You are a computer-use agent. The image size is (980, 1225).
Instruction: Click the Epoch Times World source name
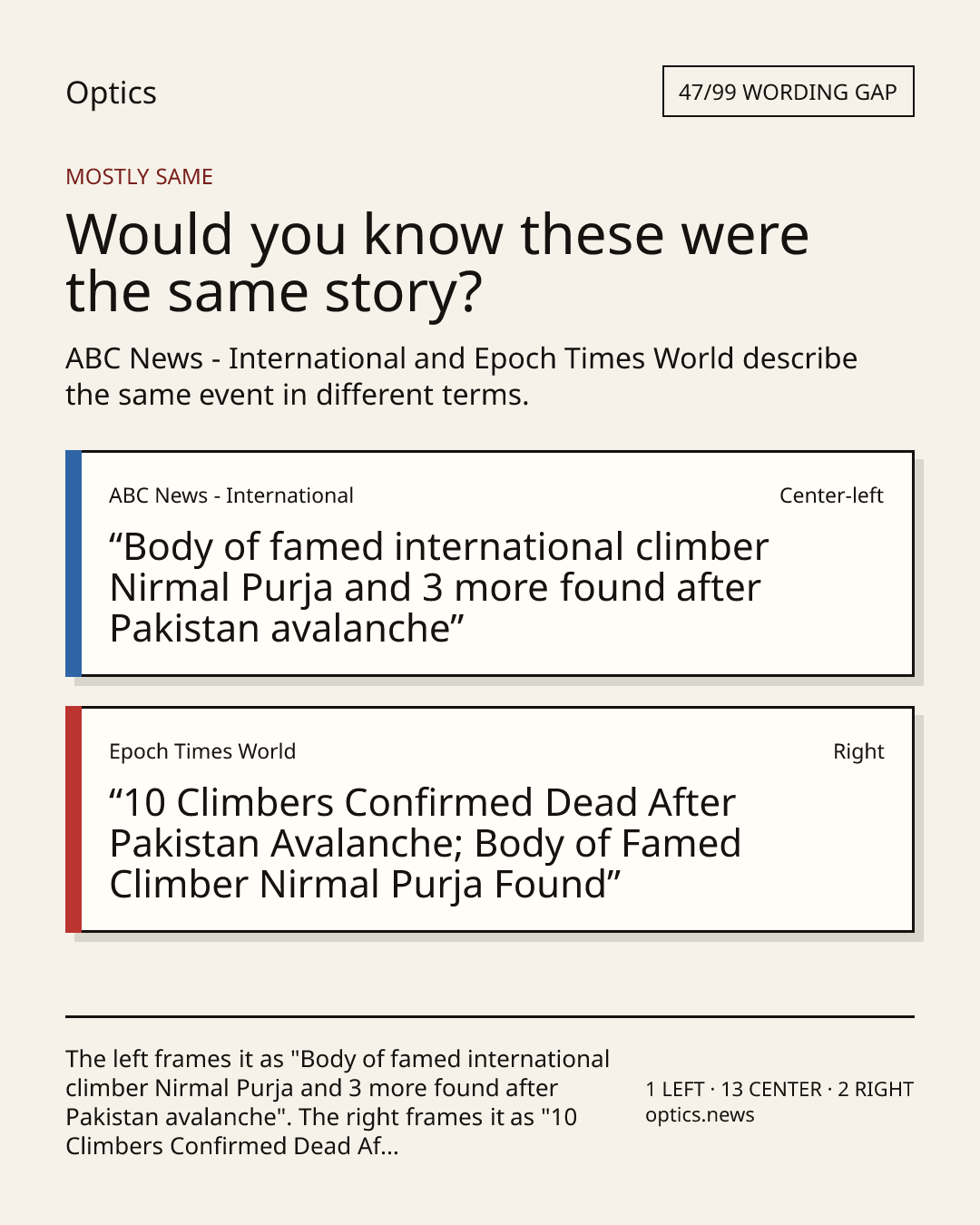click(x=202, y=751)
